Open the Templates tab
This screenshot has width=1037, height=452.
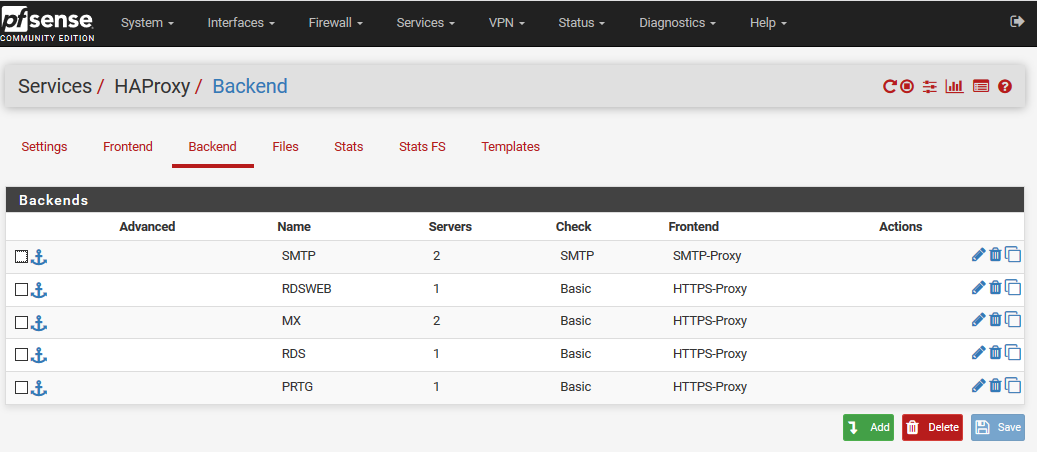(x=511, y=147)
